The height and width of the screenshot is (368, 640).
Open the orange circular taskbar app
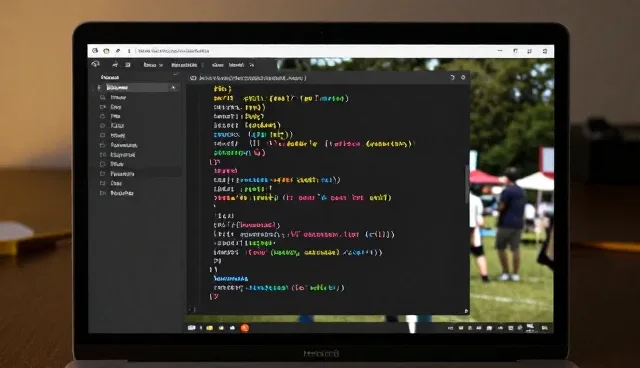(244, 328)
